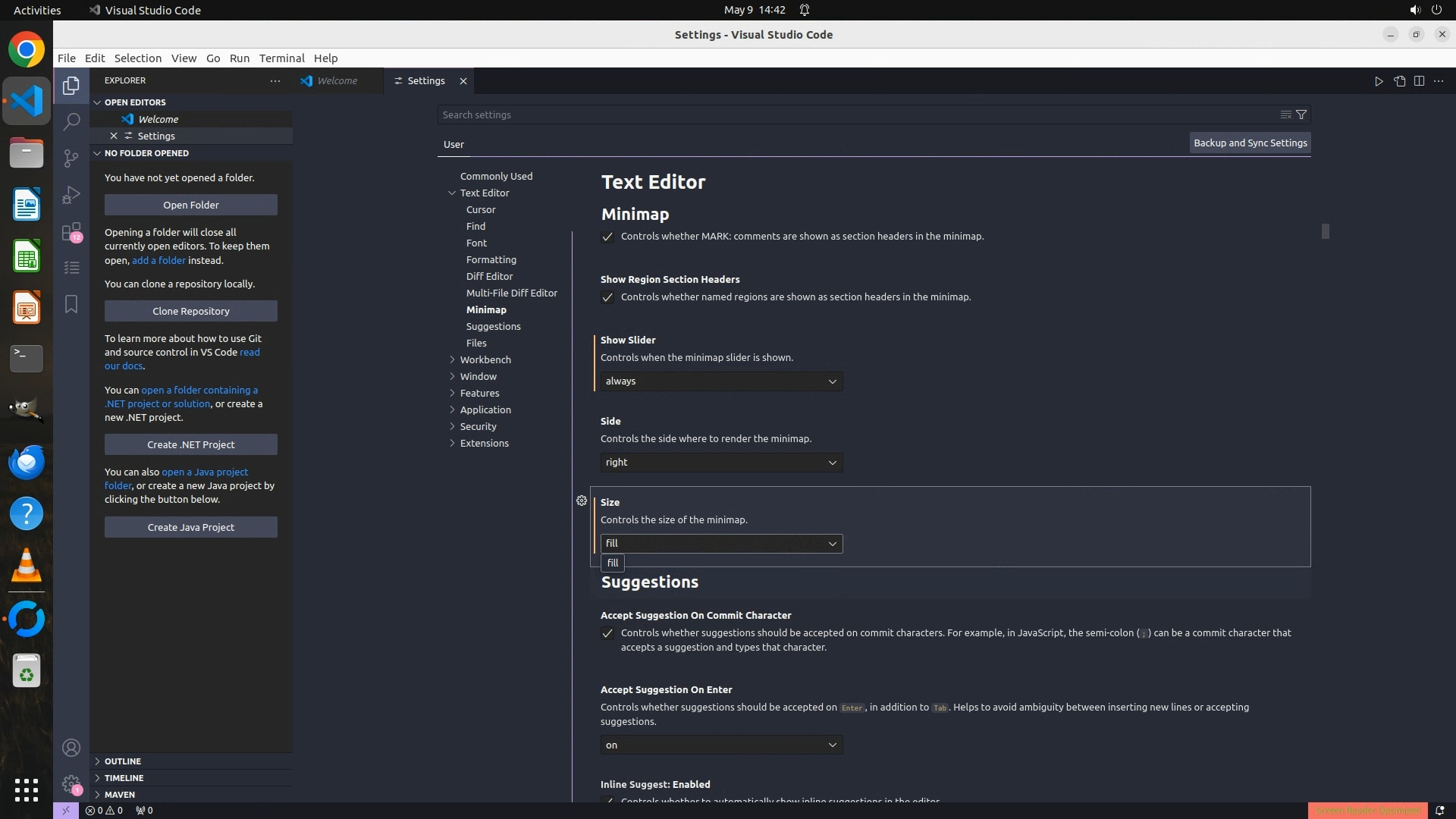Switch to the Welcome tab
Image resolution: width=1456 pixels, height=819 pixels.
tap(337, 81)
